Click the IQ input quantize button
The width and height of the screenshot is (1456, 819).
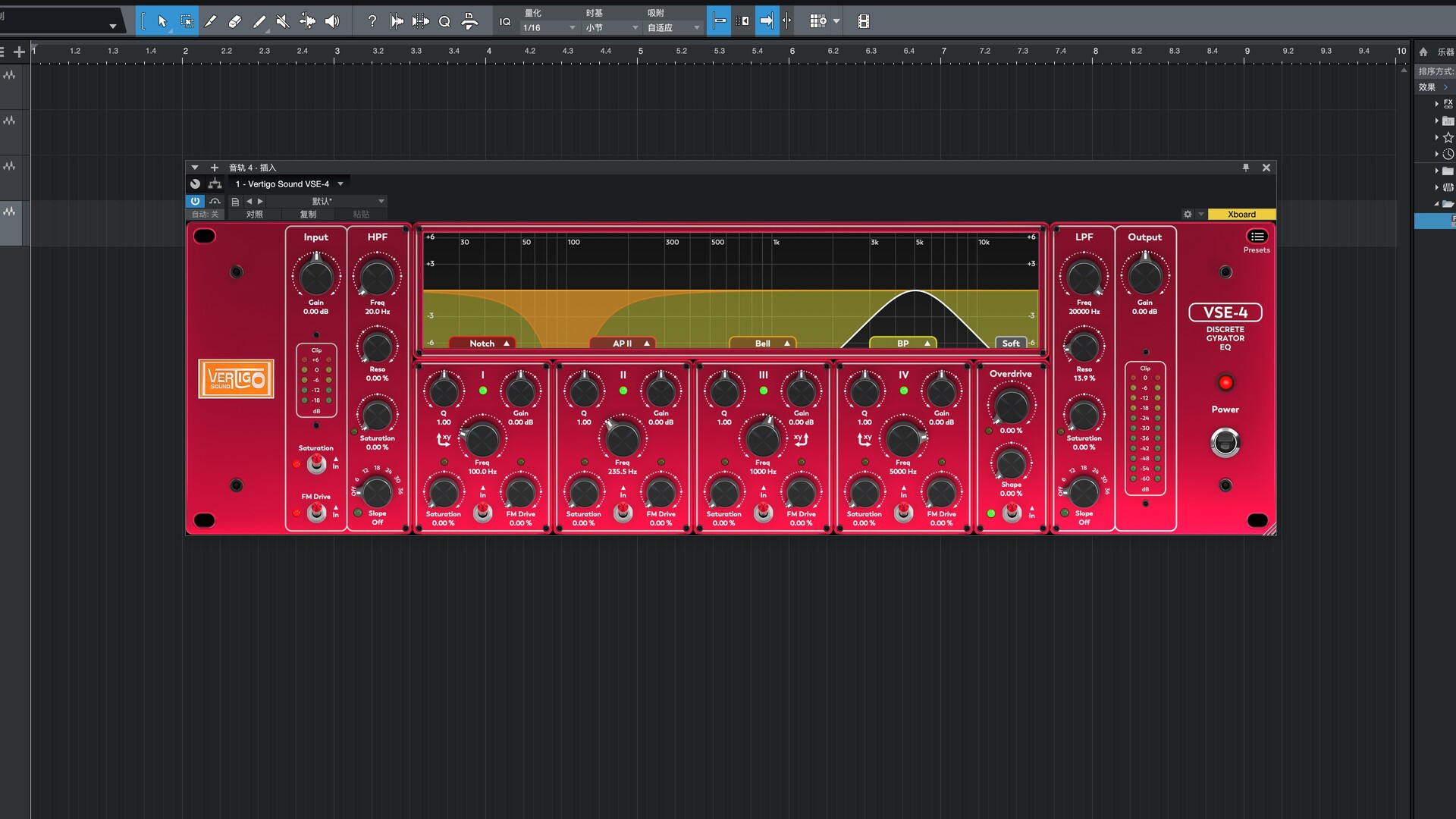[x=505, y=21]
